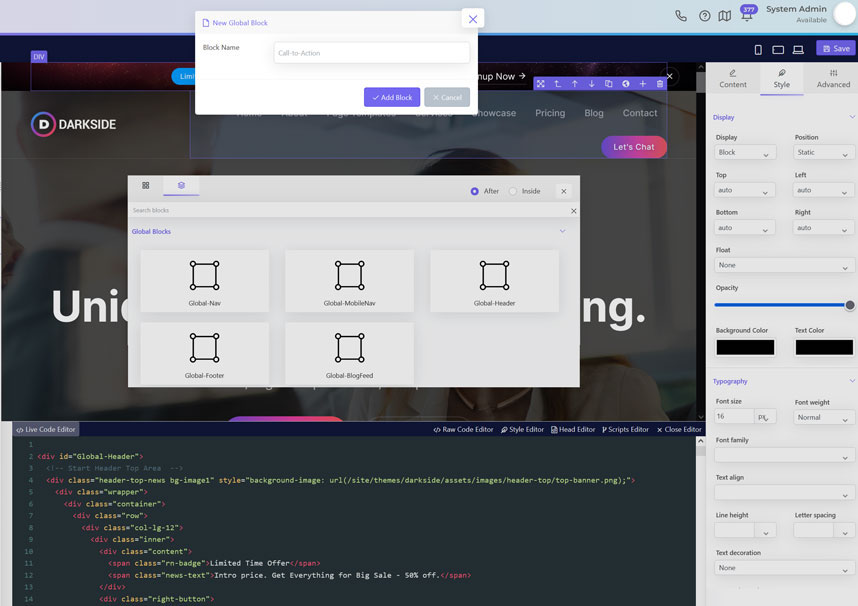Delete element using the trash icon
This screenshot has width=858, height=606.
point(659,84)
